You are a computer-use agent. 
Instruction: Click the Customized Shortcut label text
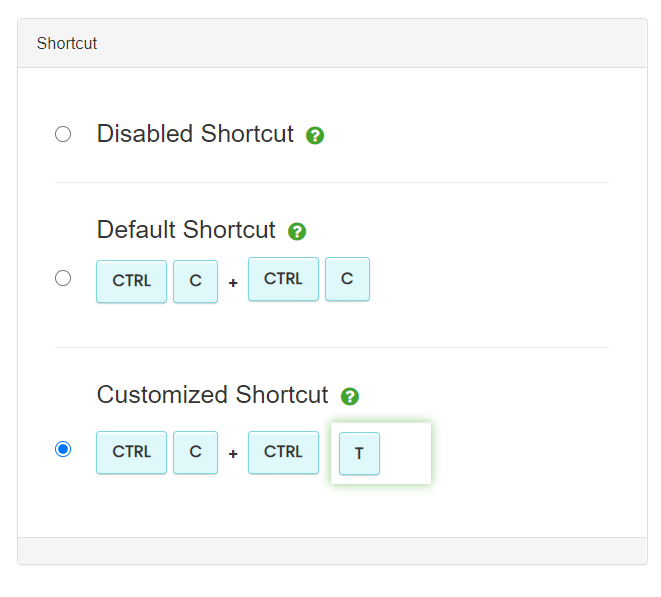coord(212,395)
